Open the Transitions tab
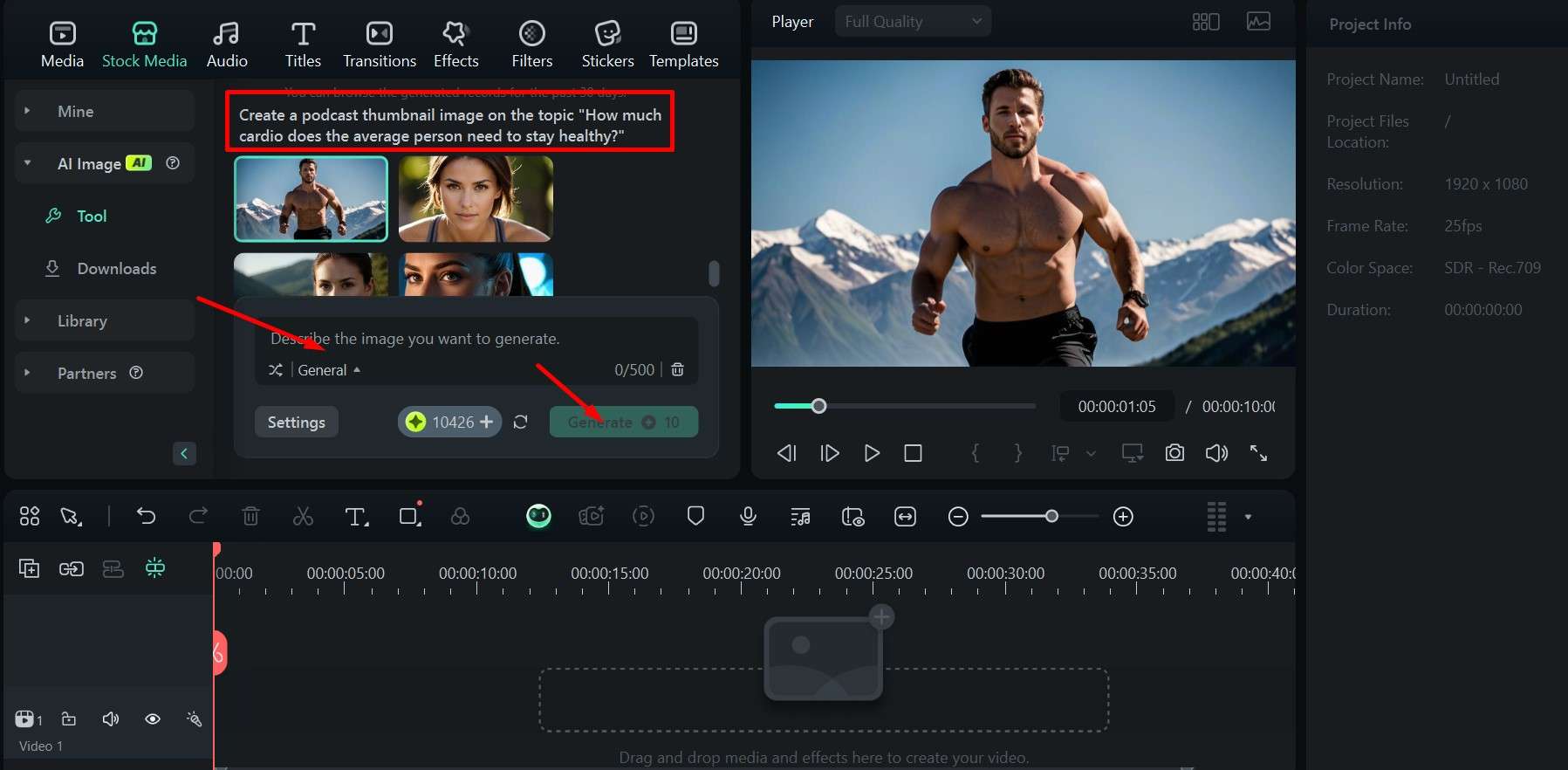This screenshot has height=770, width=1568. (x=379, y=45)
